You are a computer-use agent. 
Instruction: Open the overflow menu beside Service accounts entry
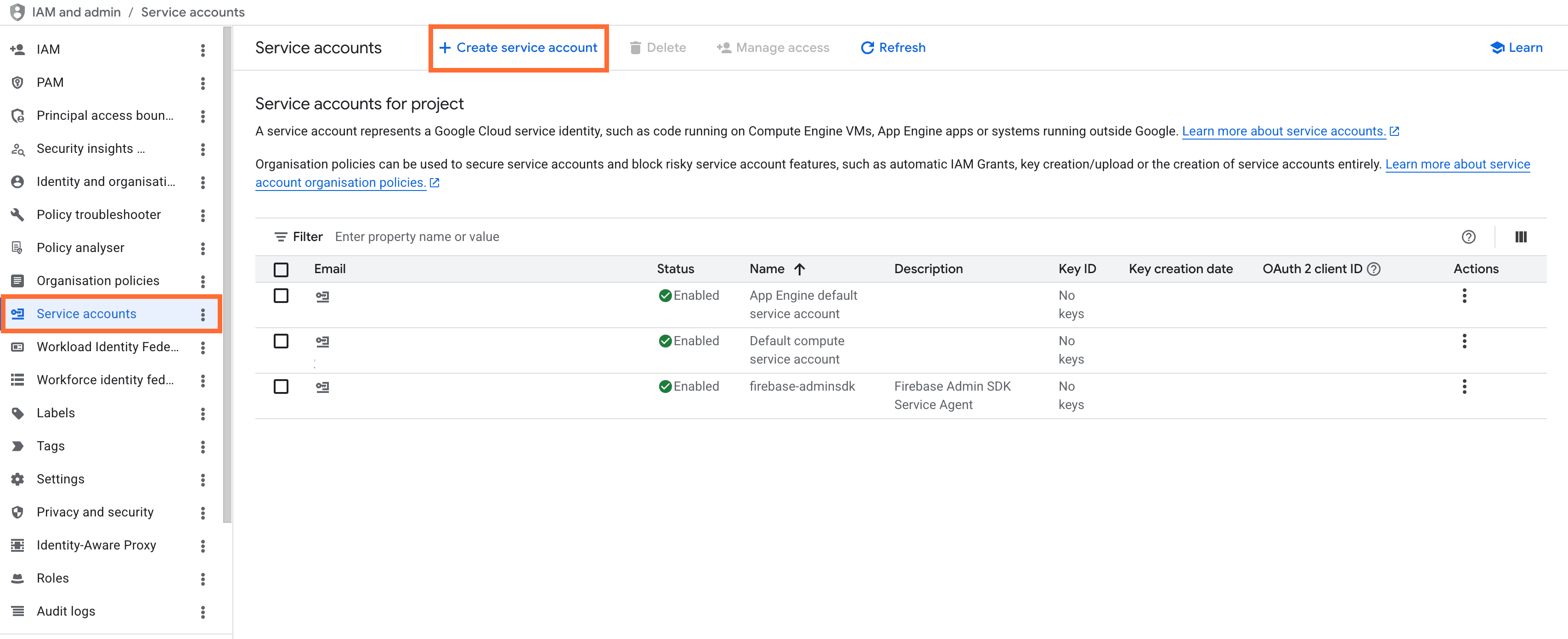pos(203,314)
